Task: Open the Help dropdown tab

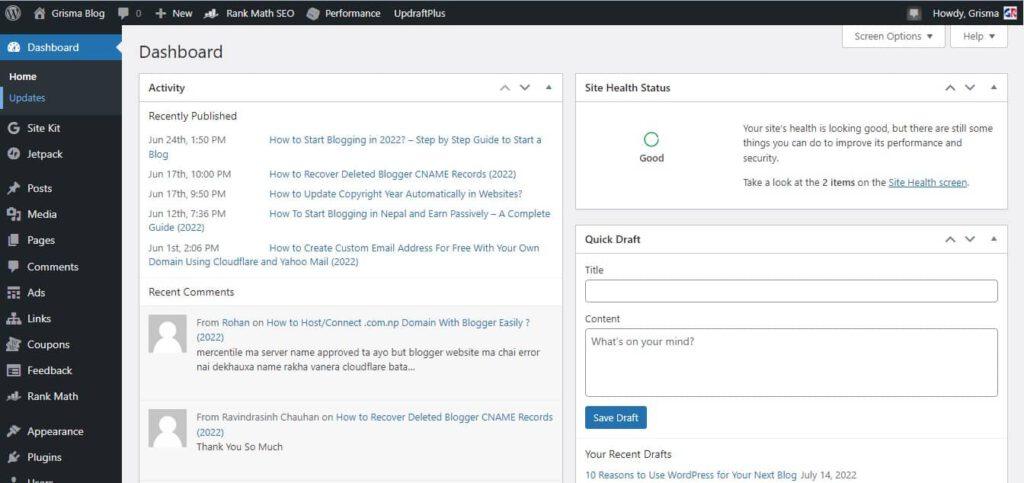Action: (x=979, y=37)
